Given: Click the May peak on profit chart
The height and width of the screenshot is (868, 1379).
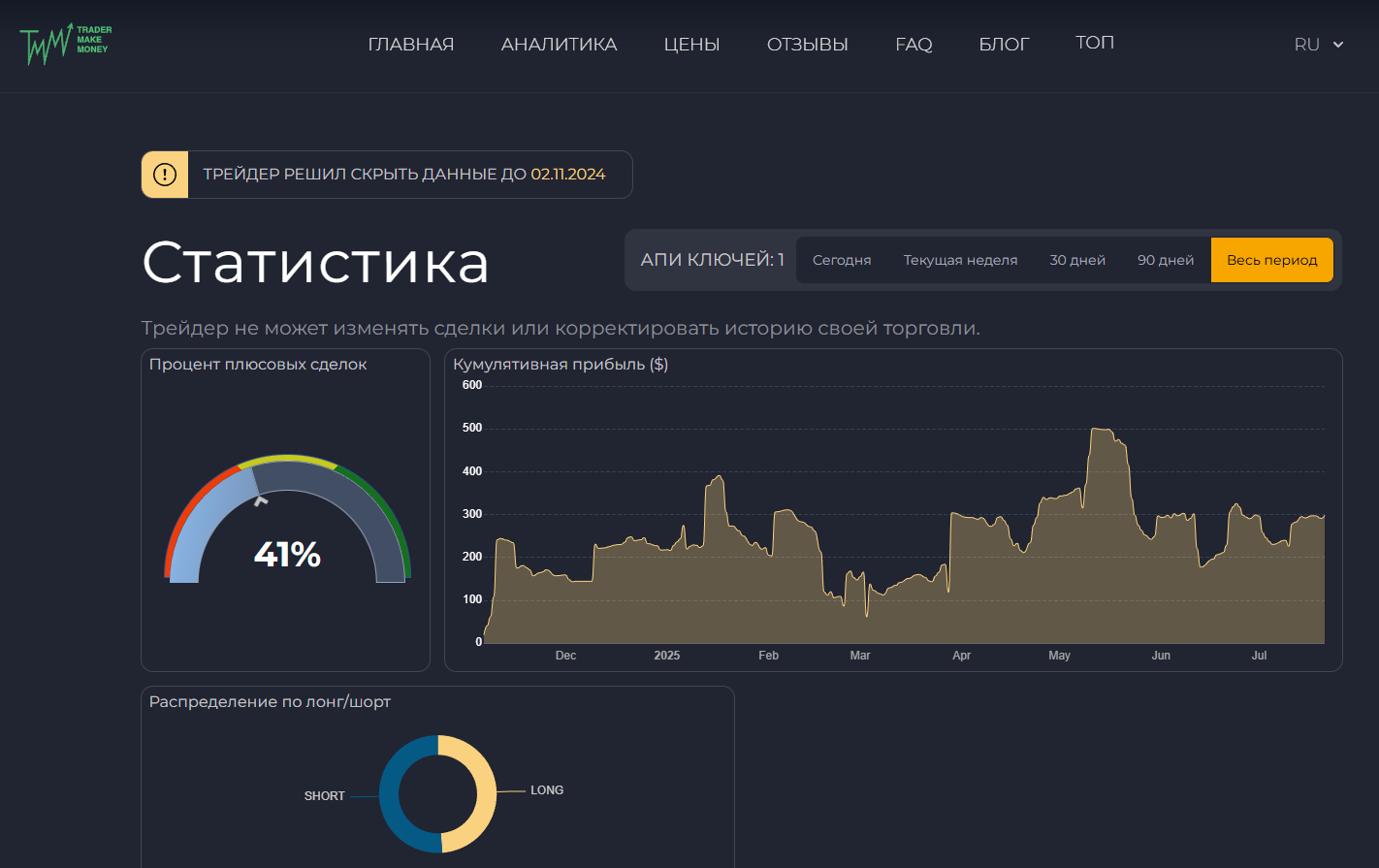Looking at the screenshot, I should click(x=1102, y=430).
